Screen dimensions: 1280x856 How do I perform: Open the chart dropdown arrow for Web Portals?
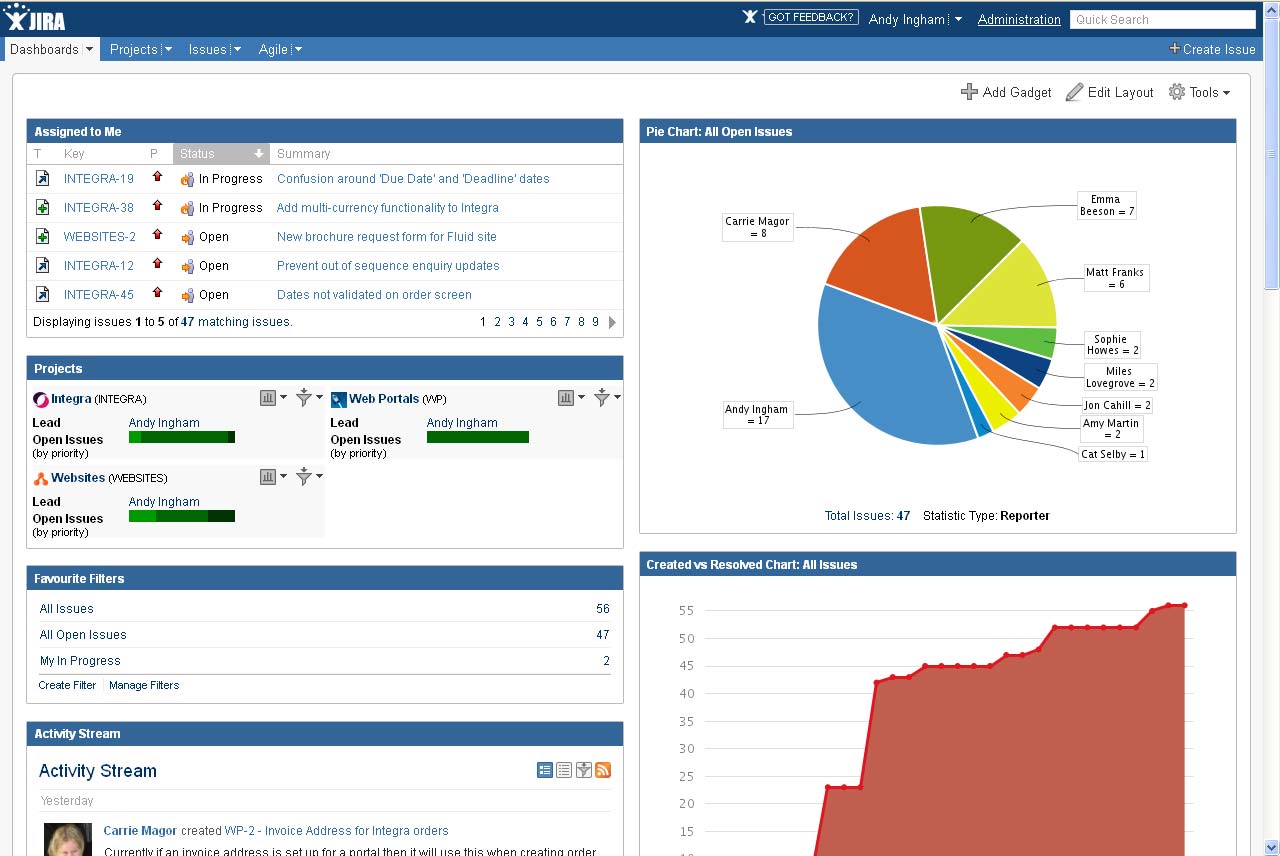(x=580, y=397)
